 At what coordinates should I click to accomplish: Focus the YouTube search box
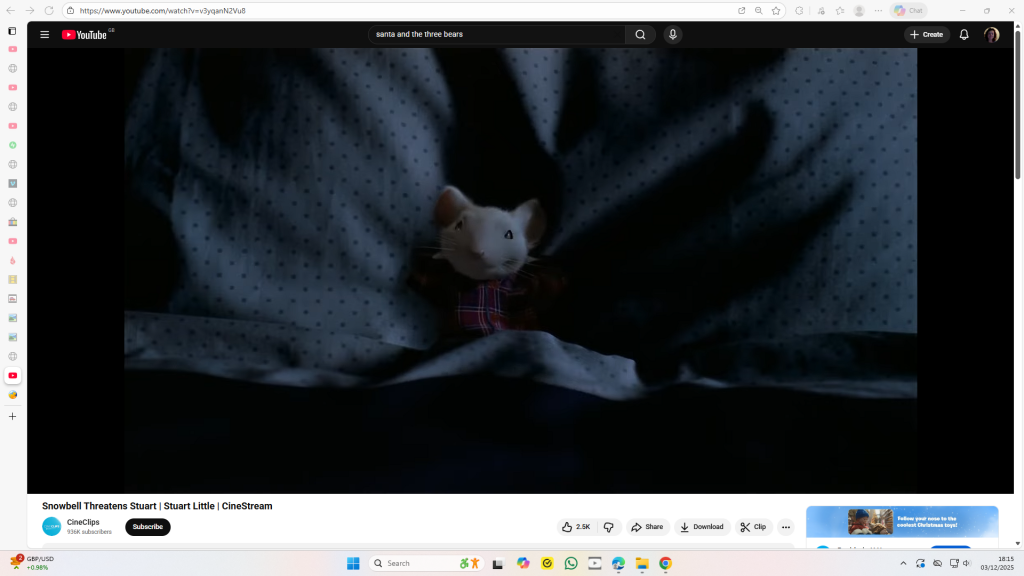495,34
